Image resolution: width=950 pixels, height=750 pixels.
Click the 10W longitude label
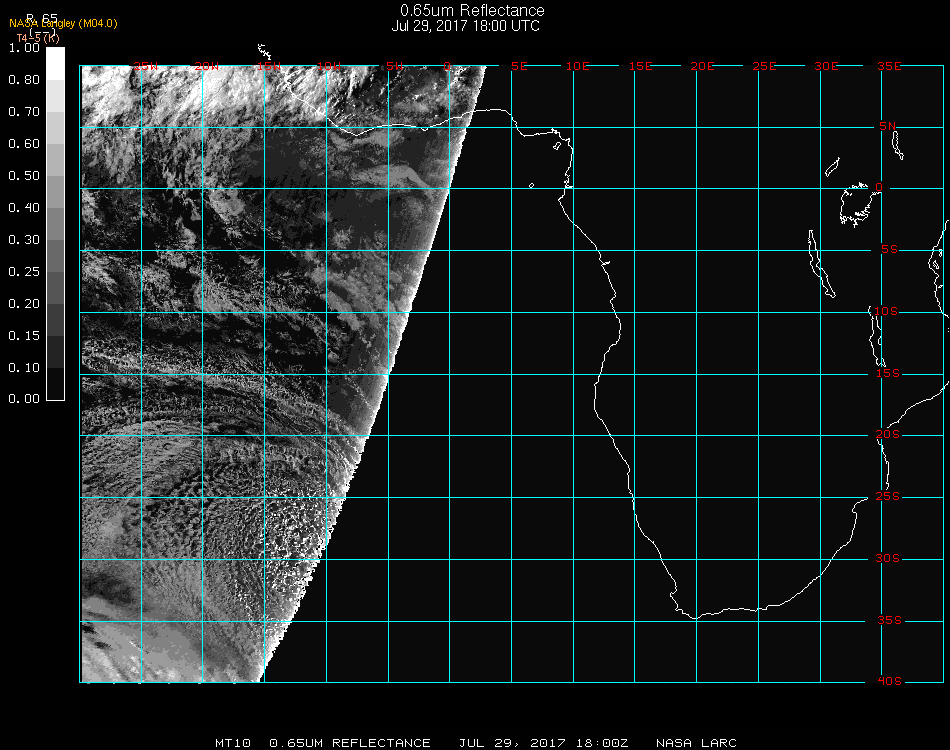coord(329,66)
